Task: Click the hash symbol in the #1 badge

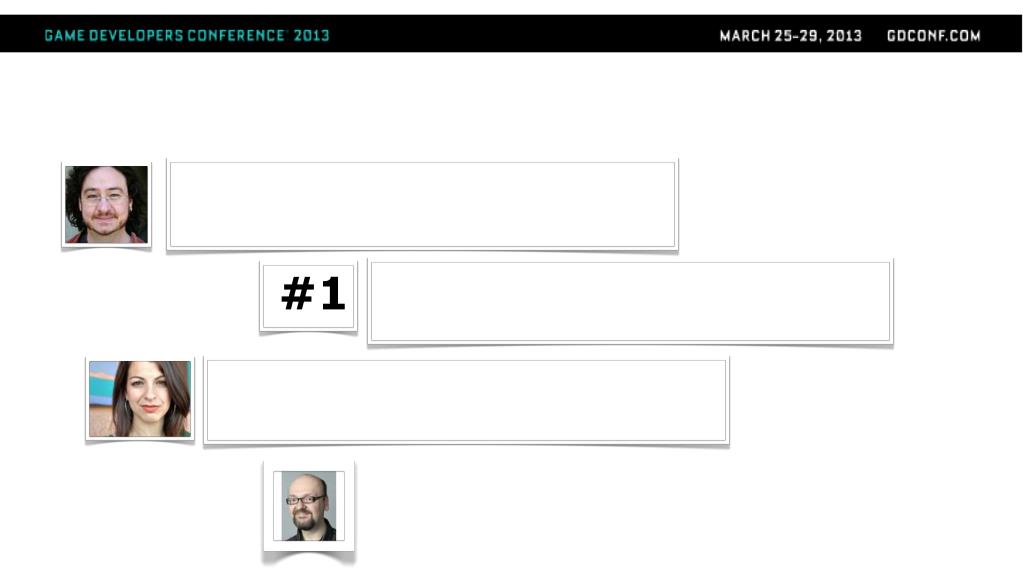Action: pos(297,294)
